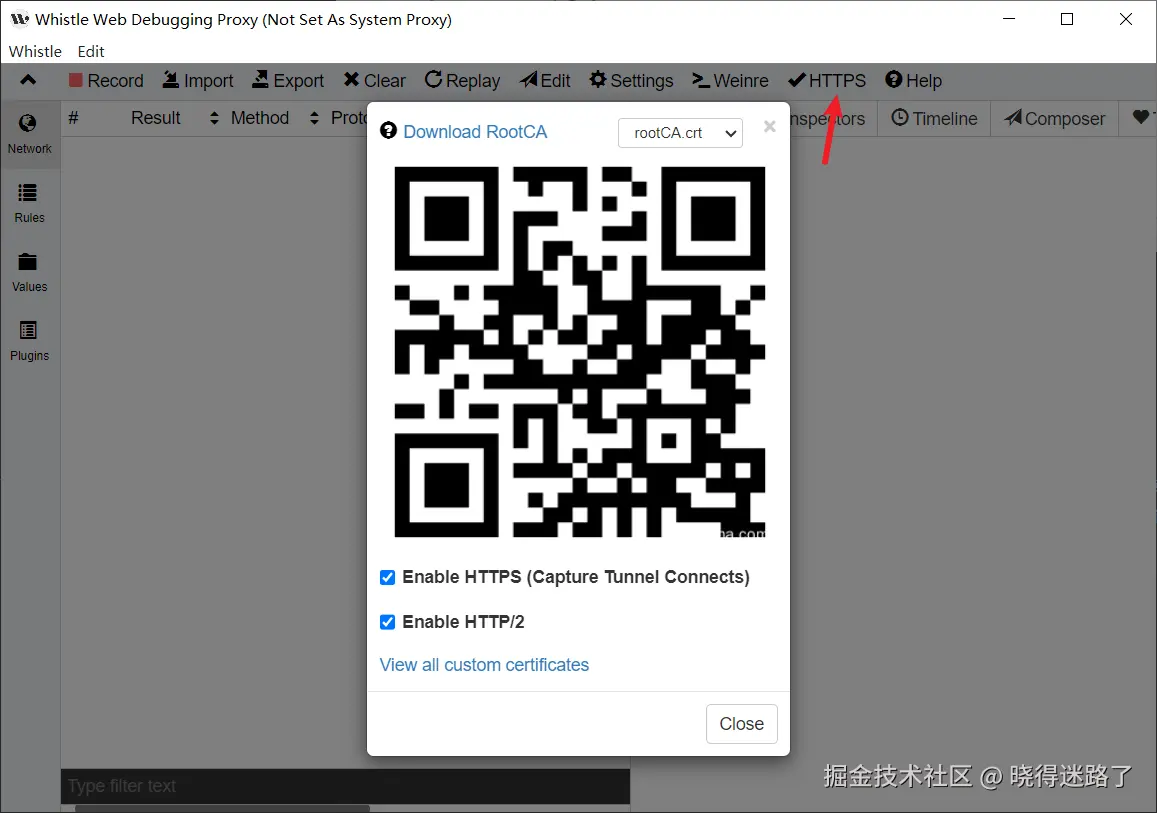Minimize the Whistle window

[1009, 19]
